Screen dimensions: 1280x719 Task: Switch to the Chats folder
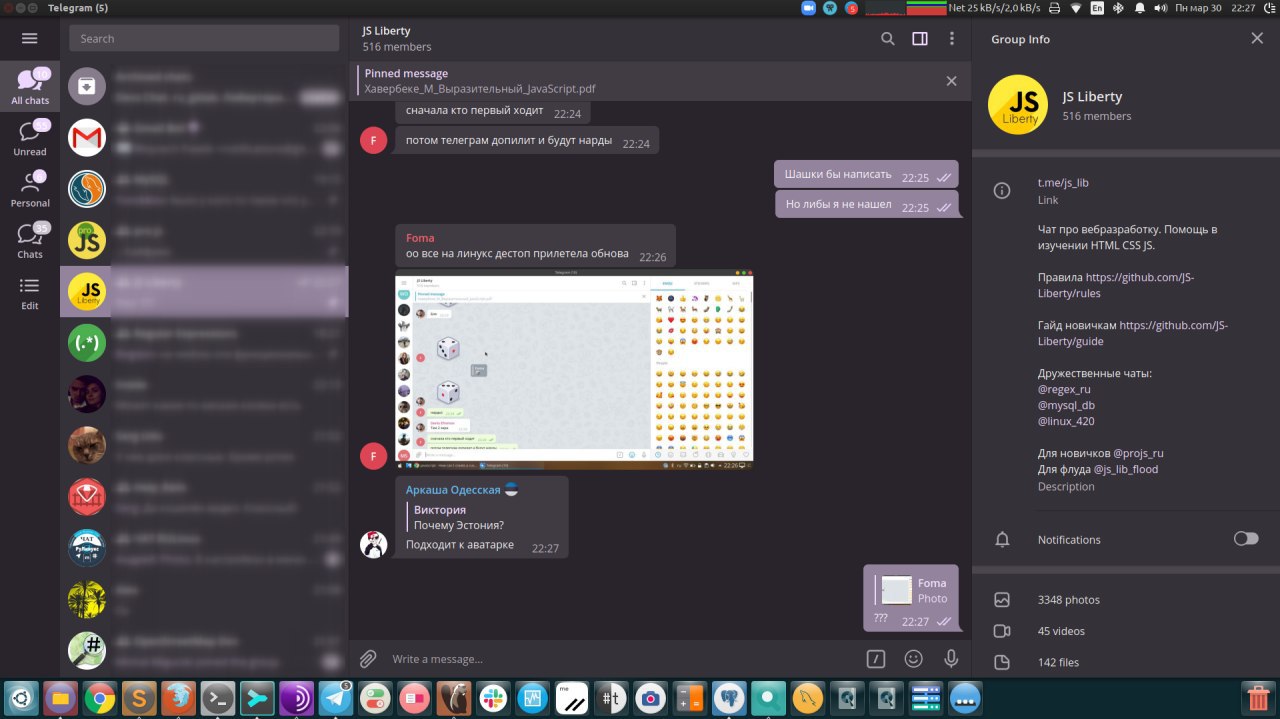click(30, 241)
